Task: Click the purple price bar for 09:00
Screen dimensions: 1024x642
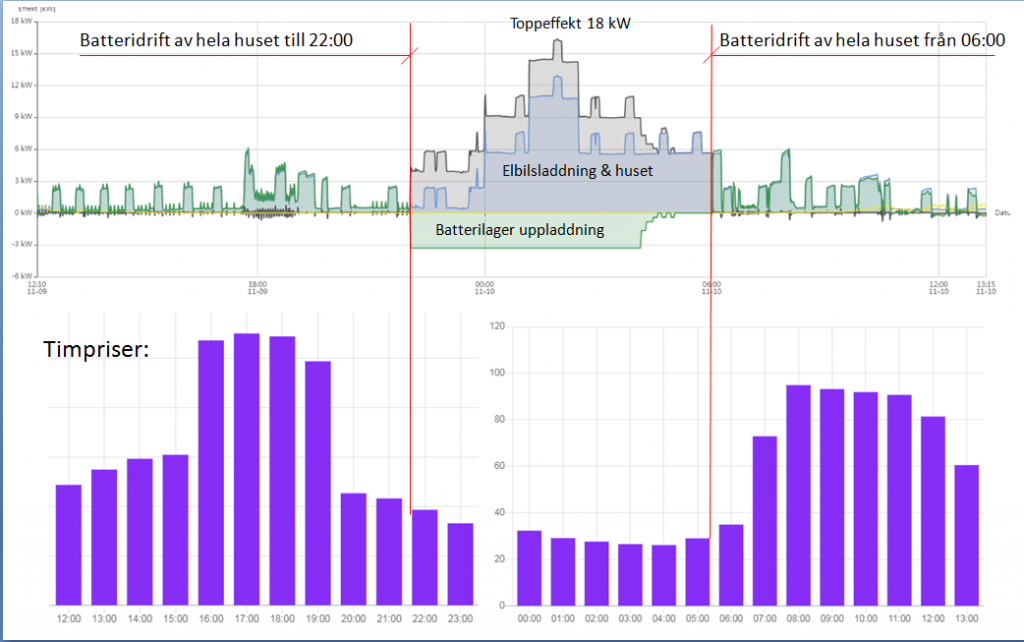Action: point(832,497)
